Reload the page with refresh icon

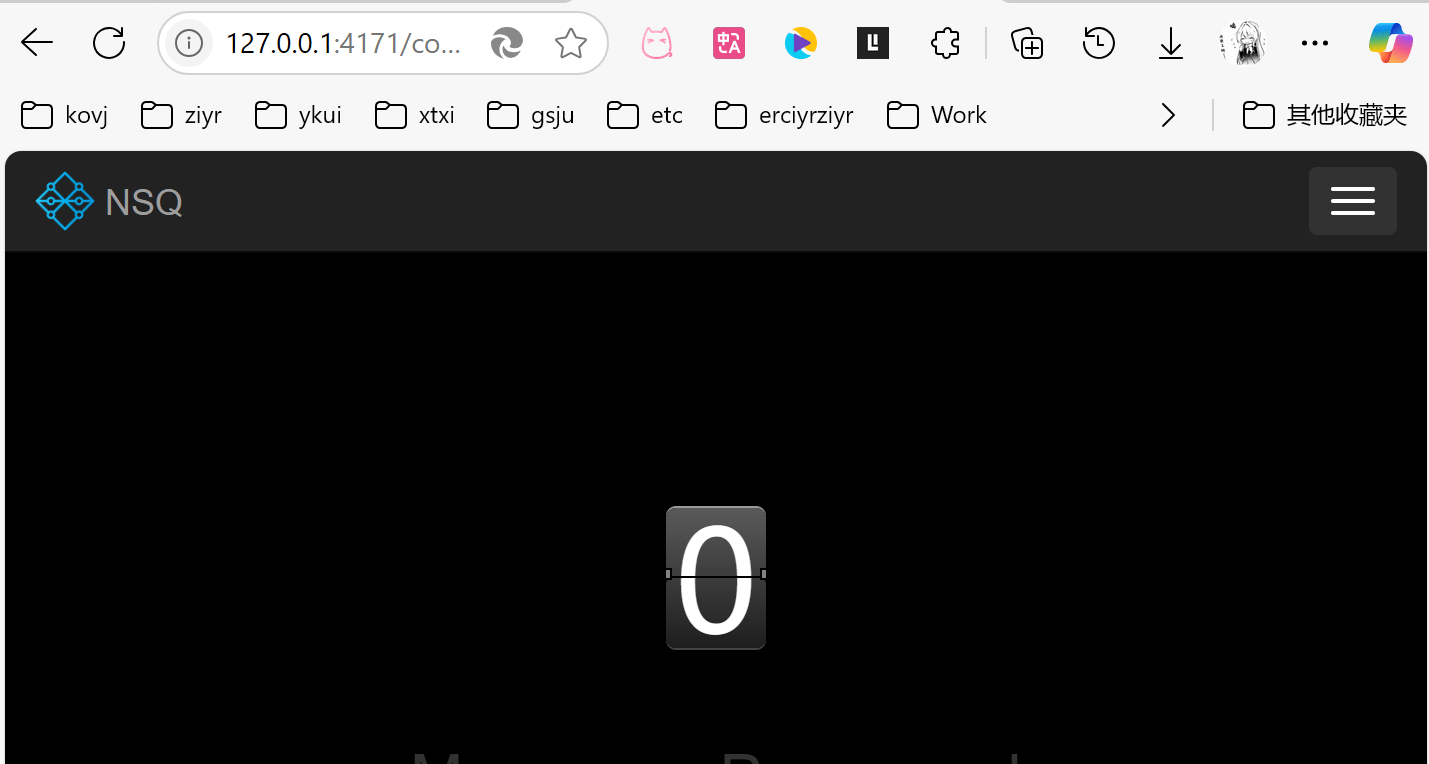[x=109, y=43]
